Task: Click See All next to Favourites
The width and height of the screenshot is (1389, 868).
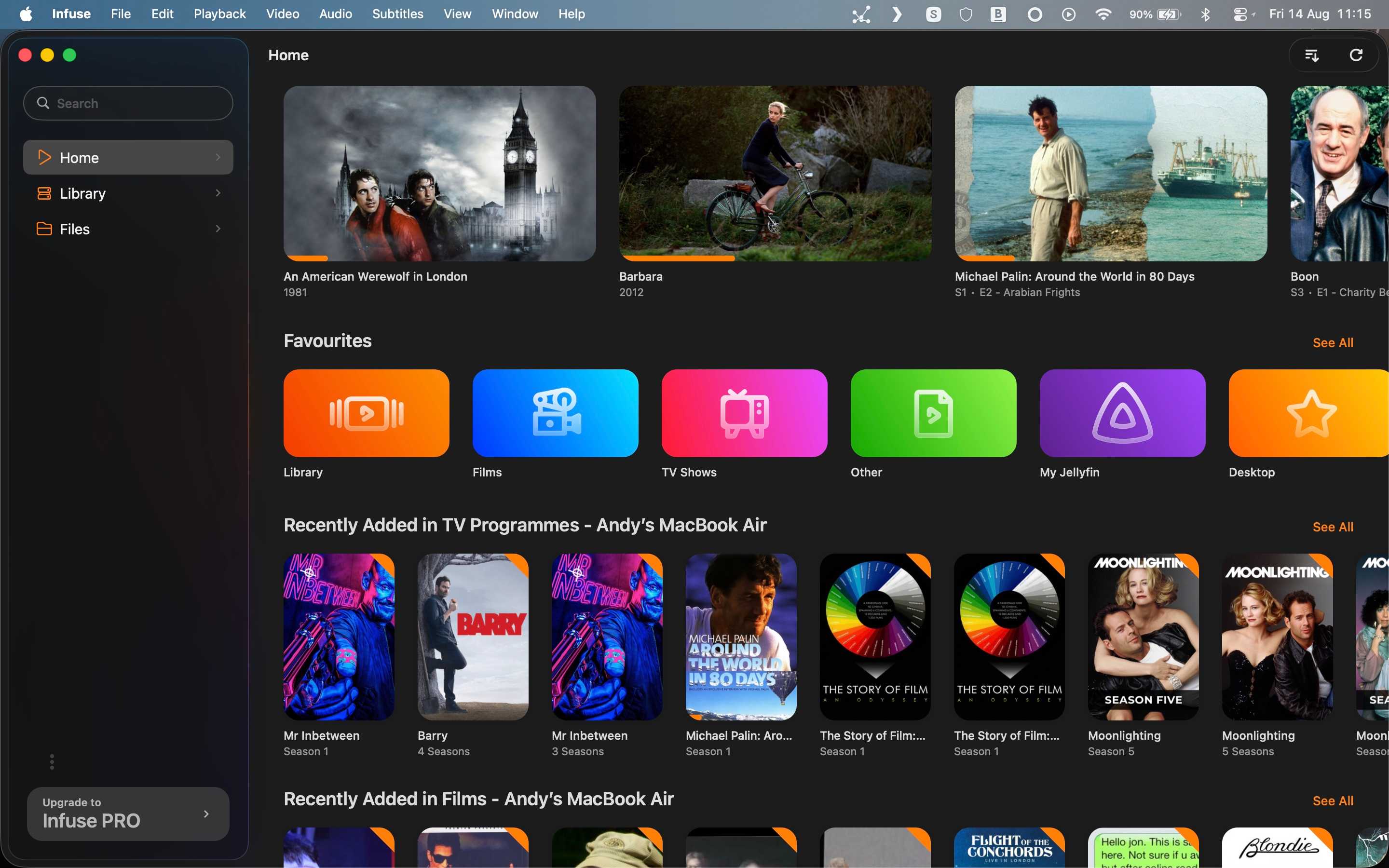Action: tap(1333, 343)
